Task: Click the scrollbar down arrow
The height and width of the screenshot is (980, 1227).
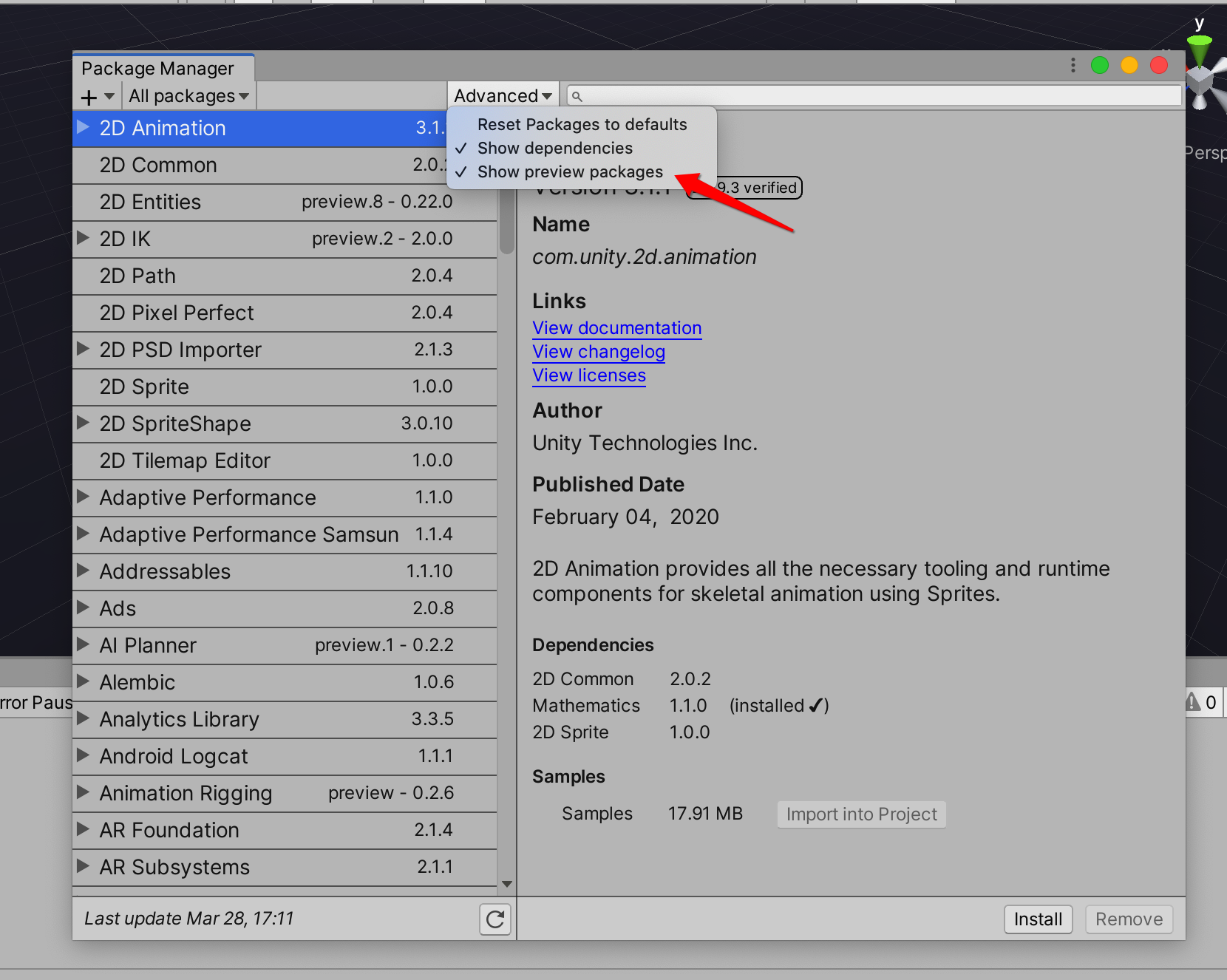Action: point(506,884)
